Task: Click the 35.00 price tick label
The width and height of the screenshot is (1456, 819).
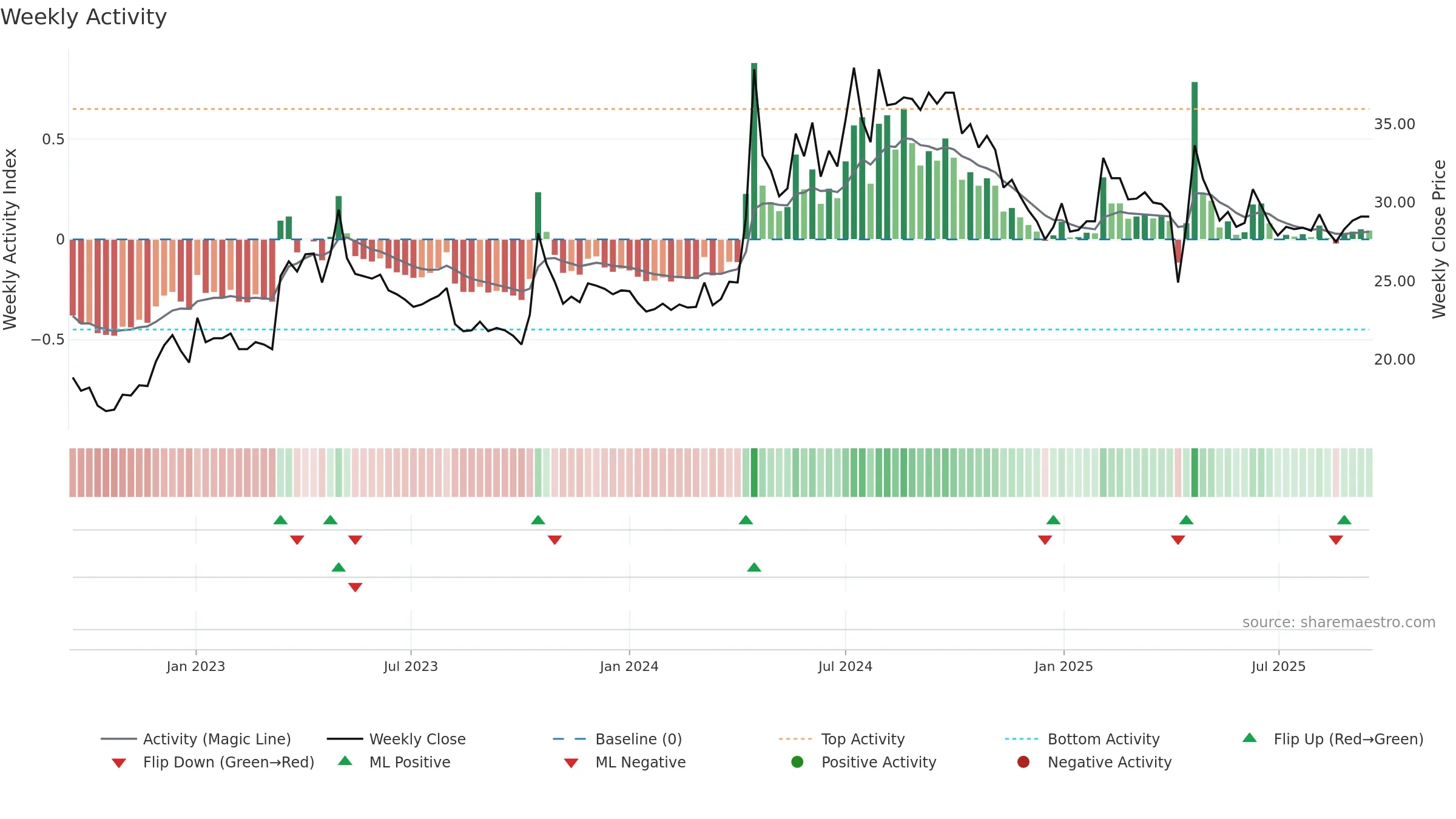Action: 1394,124
